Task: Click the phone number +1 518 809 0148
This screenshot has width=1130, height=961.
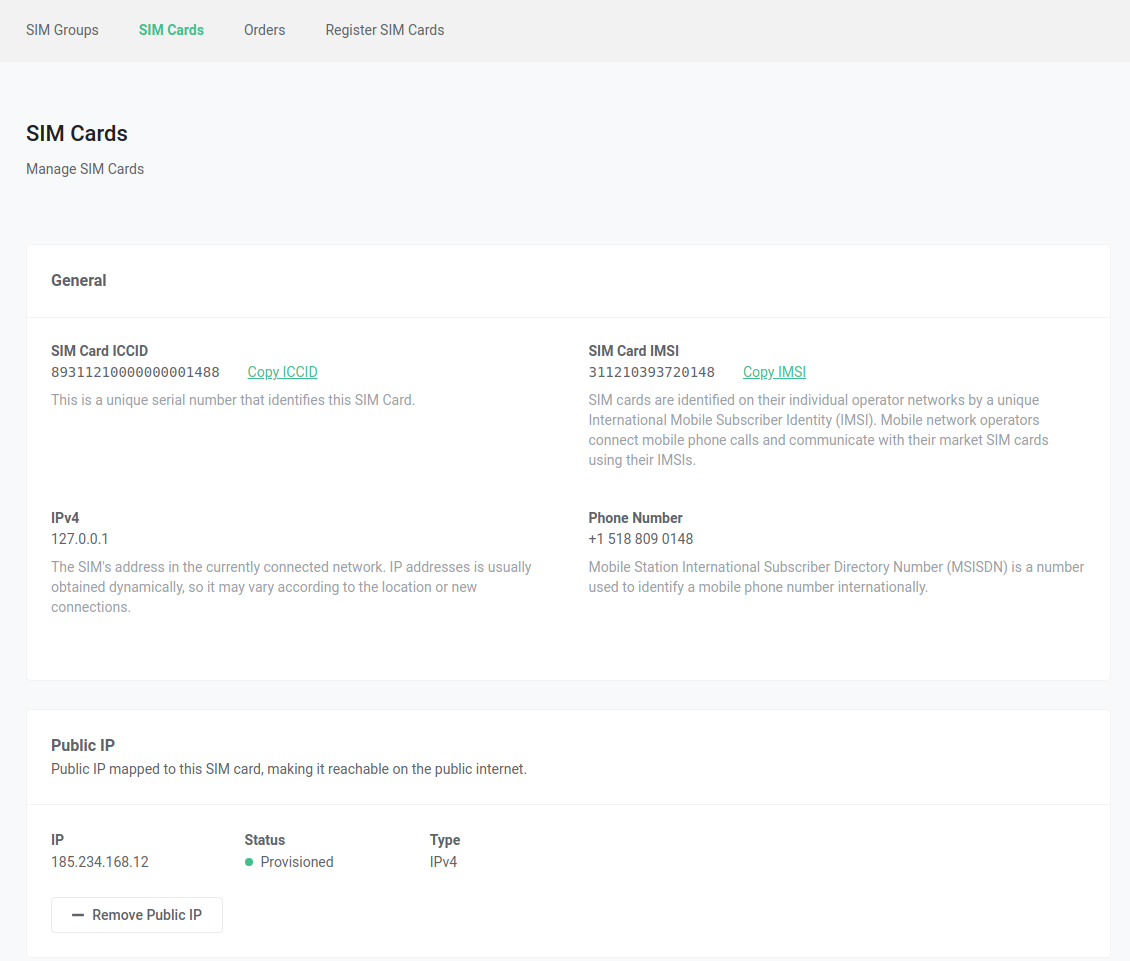Action: 641,539
